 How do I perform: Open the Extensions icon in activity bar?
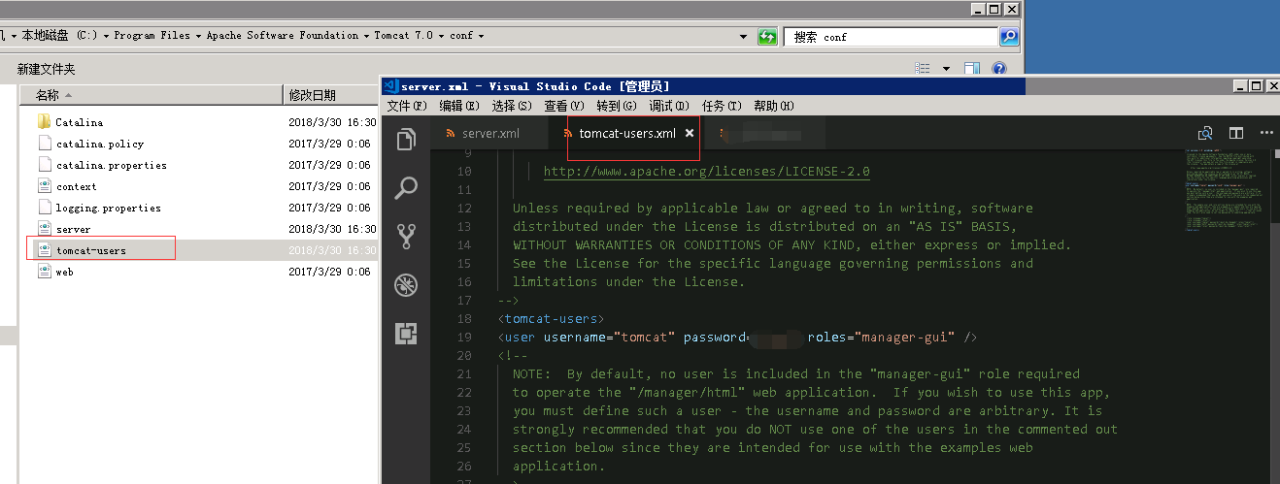click(406, 334)
